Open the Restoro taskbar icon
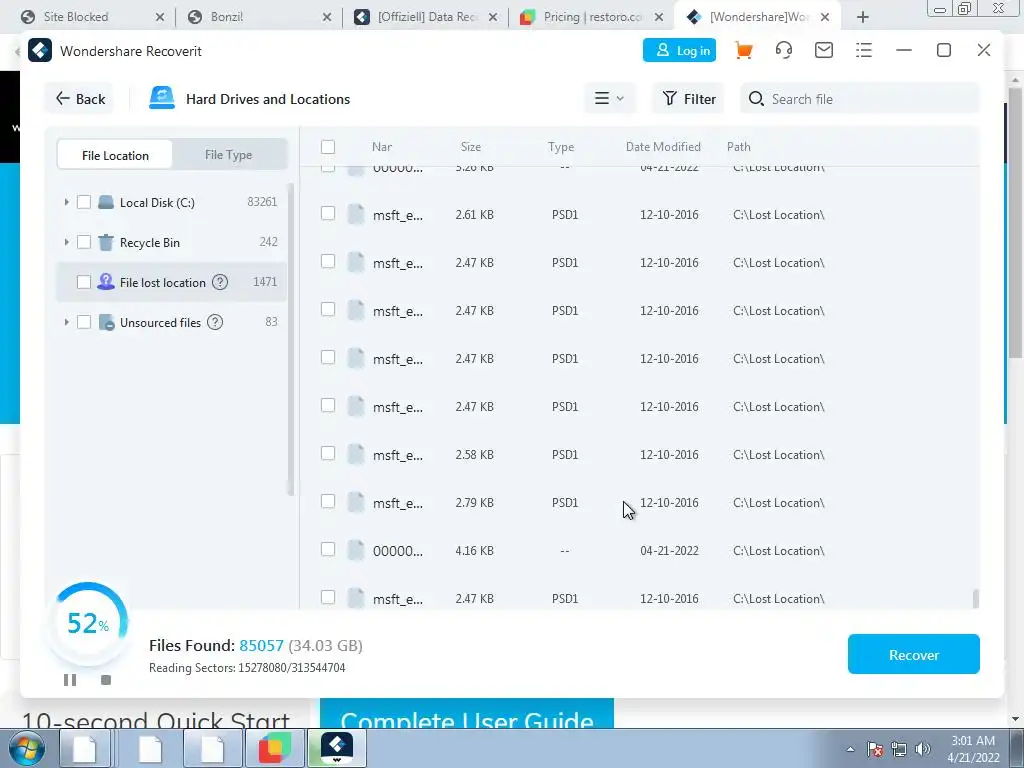The image size is (1024, 768). 275,748
